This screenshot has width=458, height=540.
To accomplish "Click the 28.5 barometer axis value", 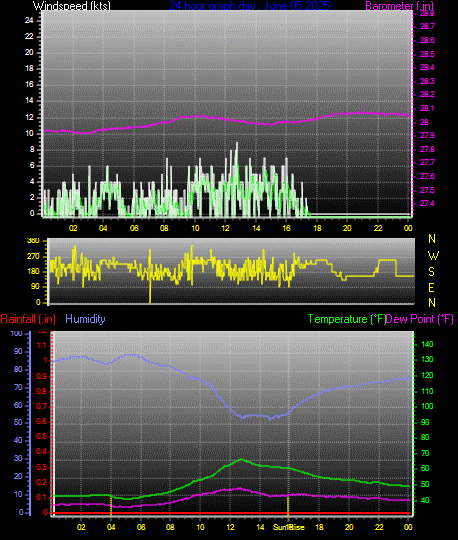I will 427,54.
